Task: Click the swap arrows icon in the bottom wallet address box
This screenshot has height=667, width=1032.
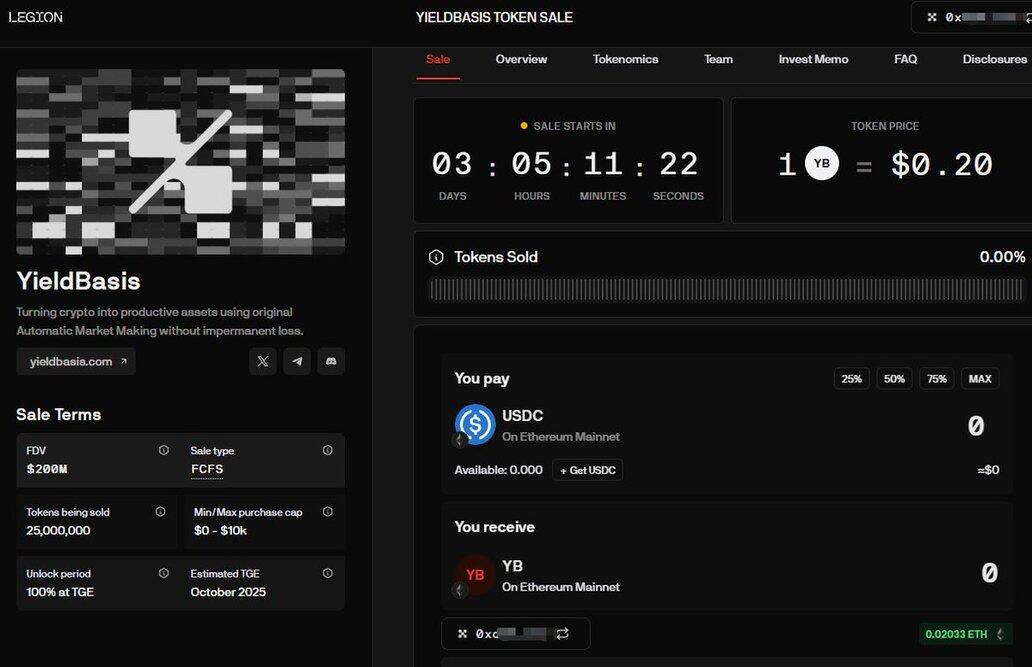Action: tap(562, 633)
